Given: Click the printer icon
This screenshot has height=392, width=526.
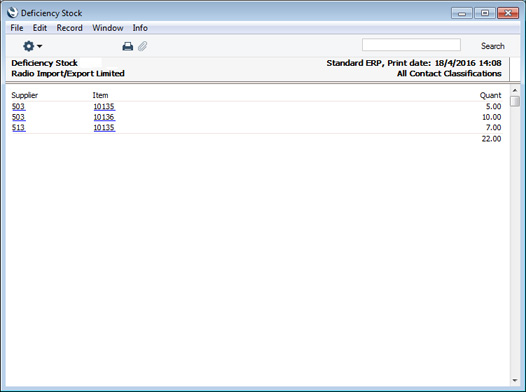Looking at the screenshot, I should [x=127, y=46].
